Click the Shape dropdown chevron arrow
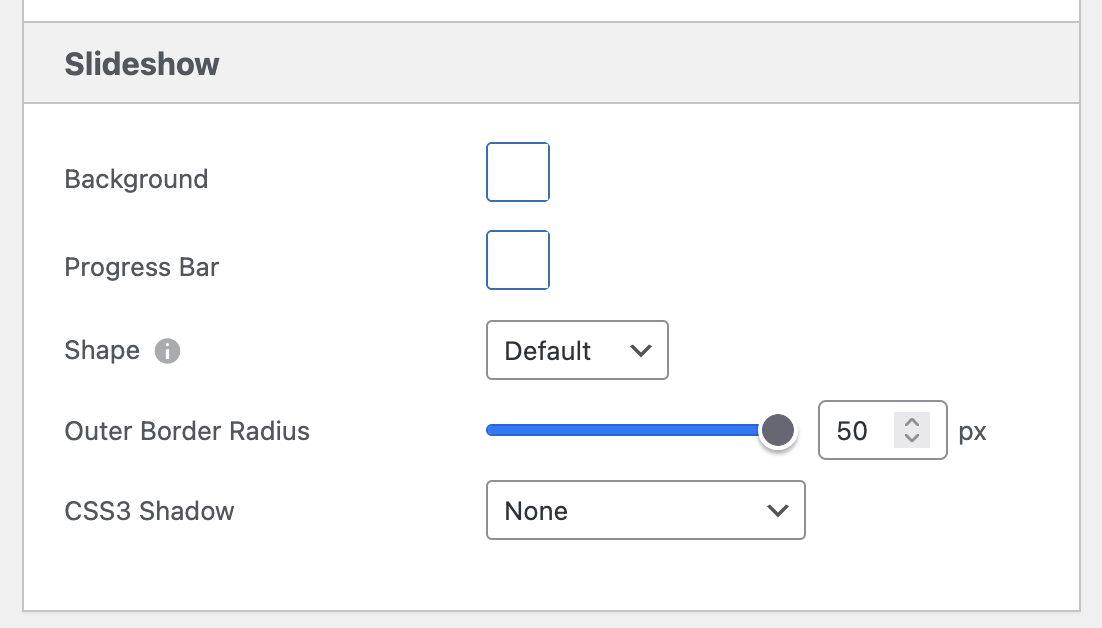 point(641,350)
